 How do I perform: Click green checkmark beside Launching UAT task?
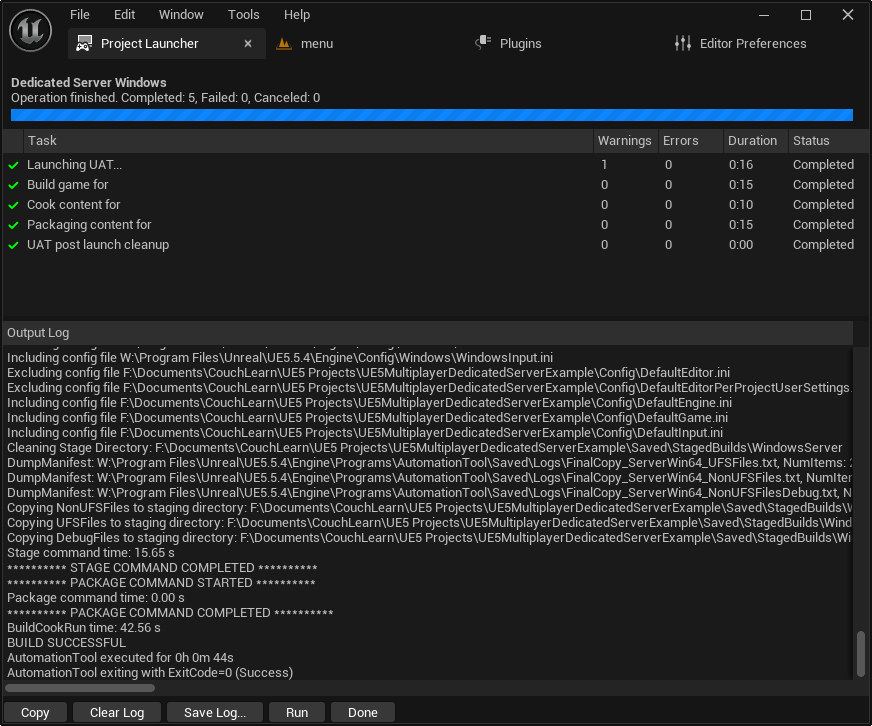click(13, 165)
